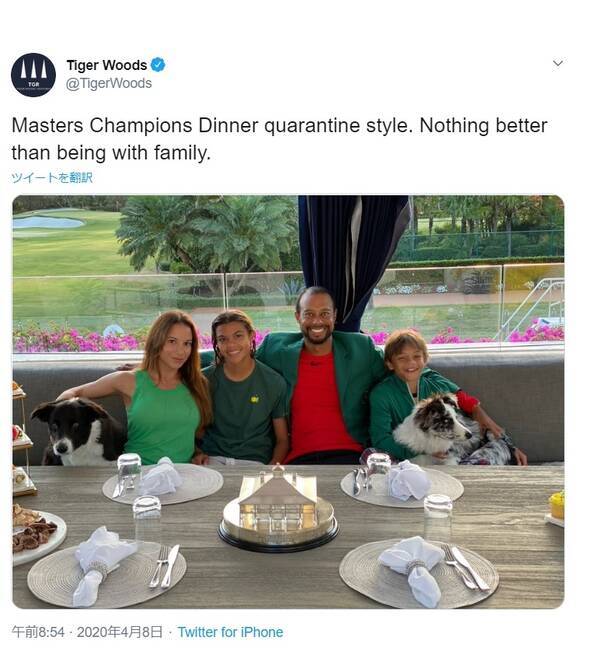Visit the @TigerWoods handle
The height and width of the screenshot is (672, 600).
(x=108, y=83)
